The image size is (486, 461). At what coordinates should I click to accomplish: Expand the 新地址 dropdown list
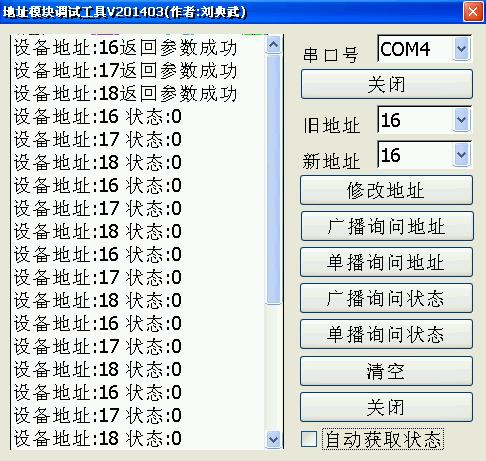point(462,155)
